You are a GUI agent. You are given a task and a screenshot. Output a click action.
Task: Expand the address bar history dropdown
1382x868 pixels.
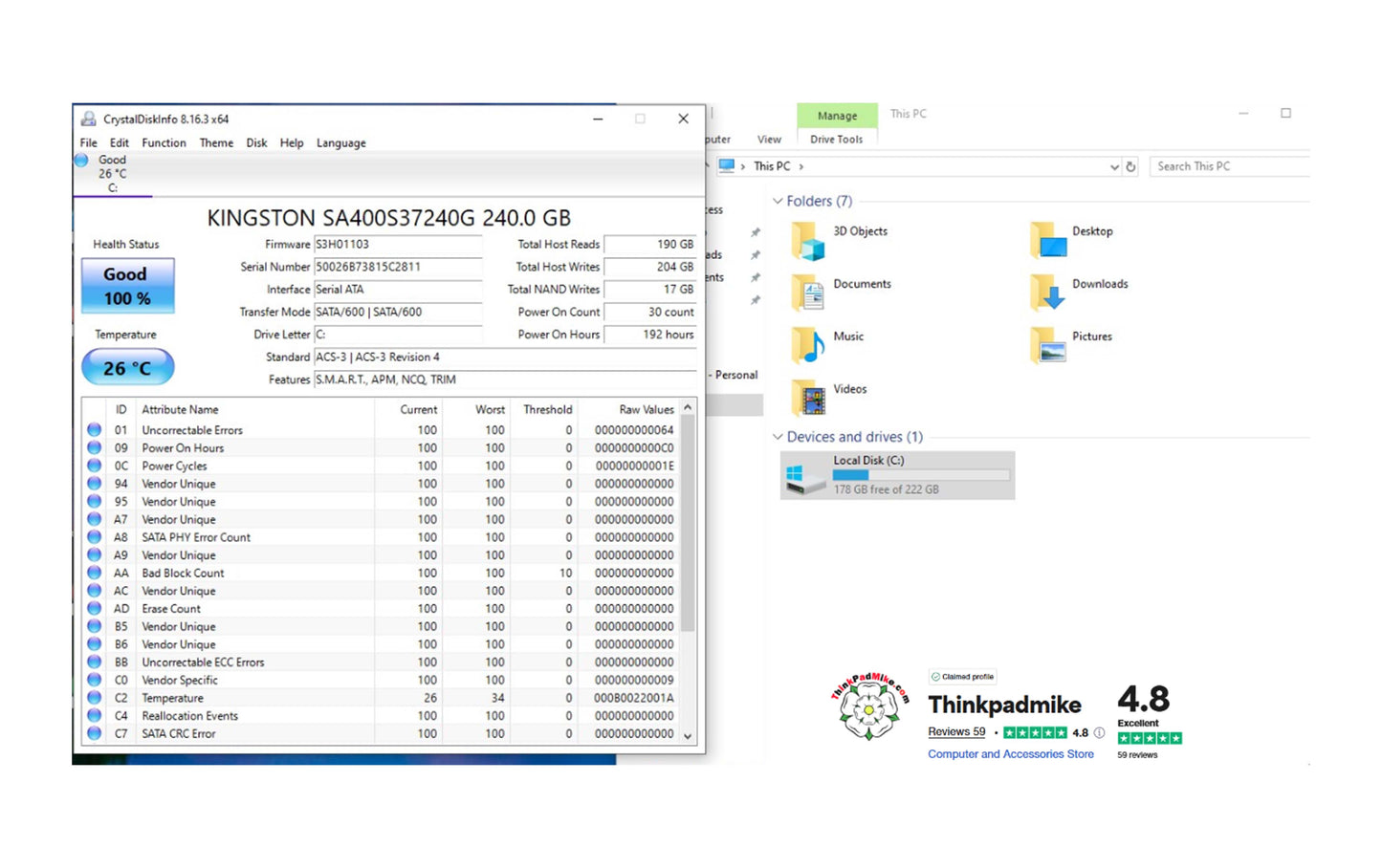pos(1113,167)
